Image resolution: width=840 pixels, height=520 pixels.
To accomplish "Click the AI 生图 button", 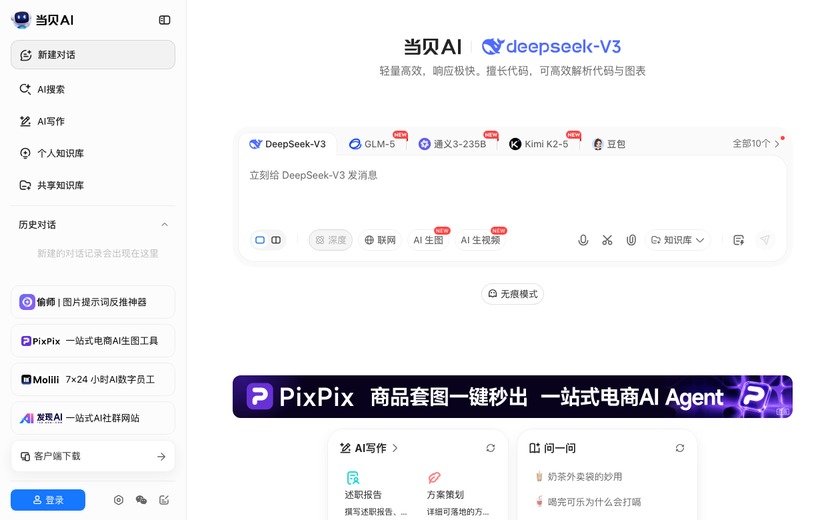I will click(x=429, y=240).
